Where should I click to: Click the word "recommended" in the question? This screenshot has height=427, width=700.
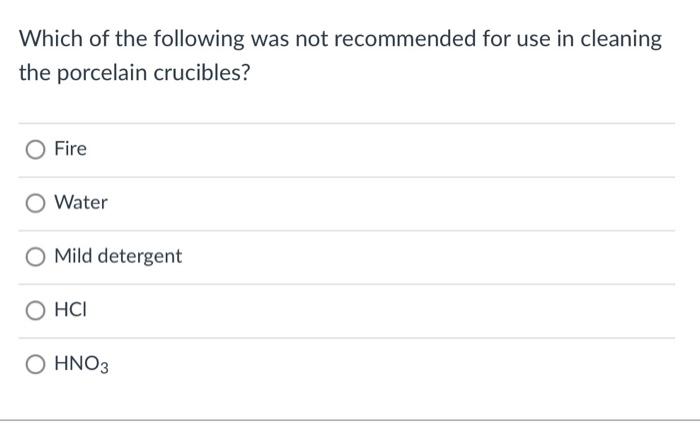pyautogui.click(x=405, y=39)
